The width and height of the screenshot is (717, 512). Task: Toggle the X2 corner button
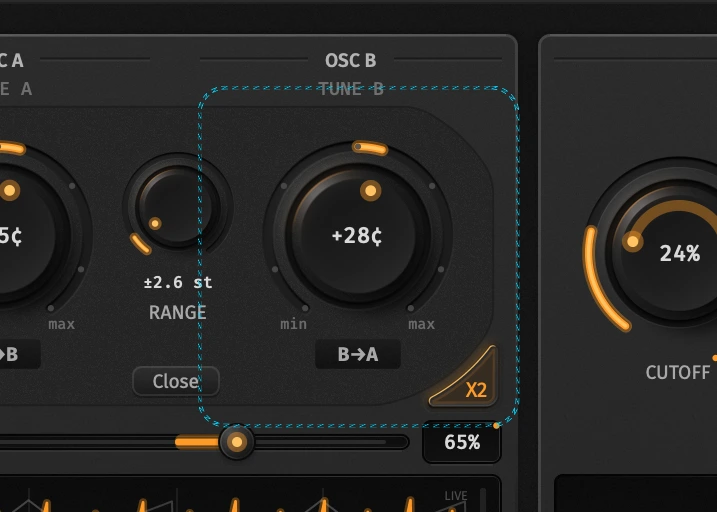469,382
